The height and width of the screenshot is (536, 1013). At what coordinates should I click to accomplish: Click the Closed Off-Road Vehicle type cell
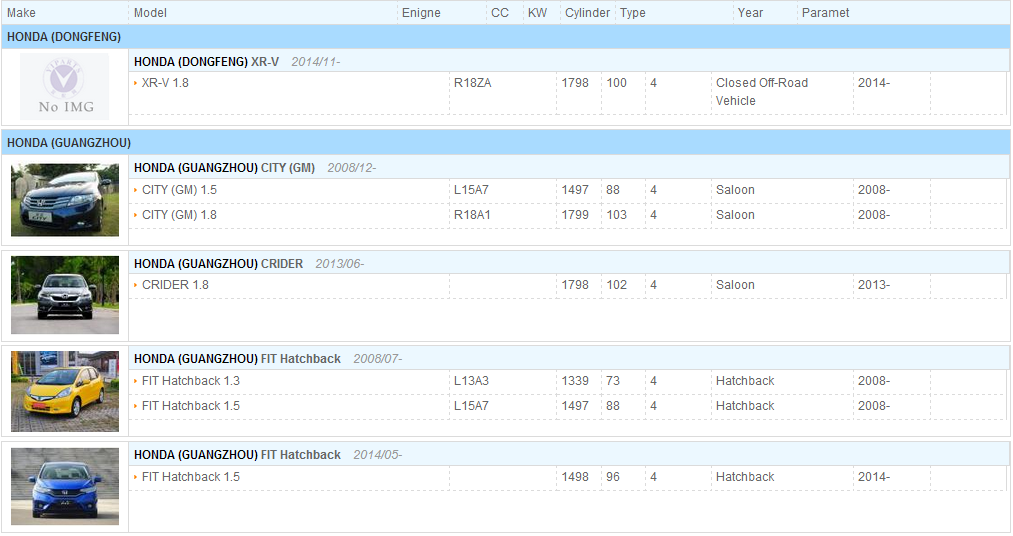pos(762,92)
